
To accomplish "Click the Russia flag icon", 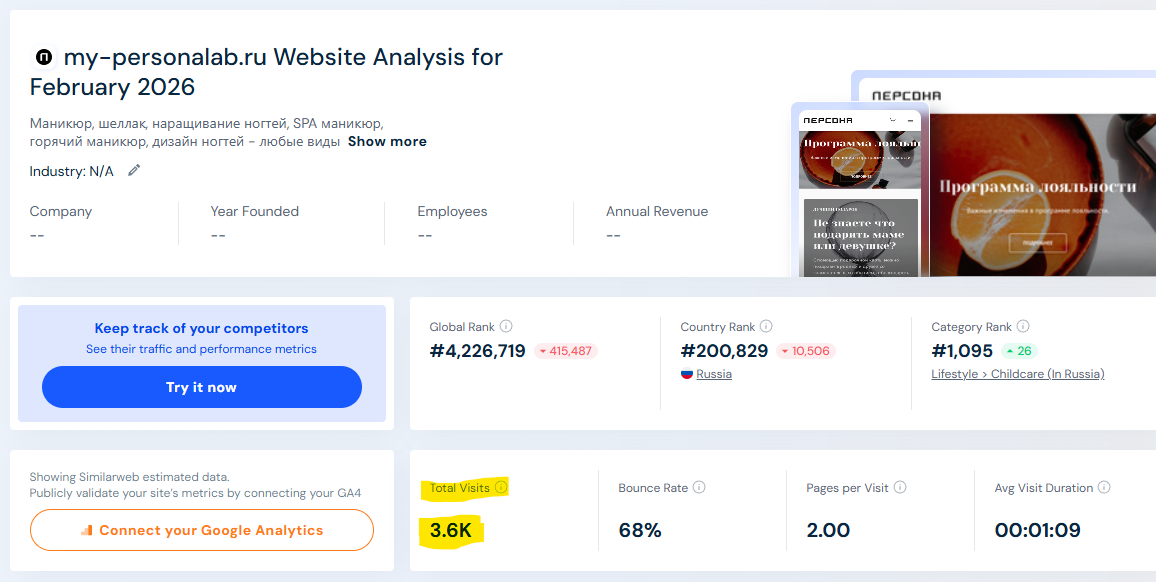I will [x=687, y=374].
